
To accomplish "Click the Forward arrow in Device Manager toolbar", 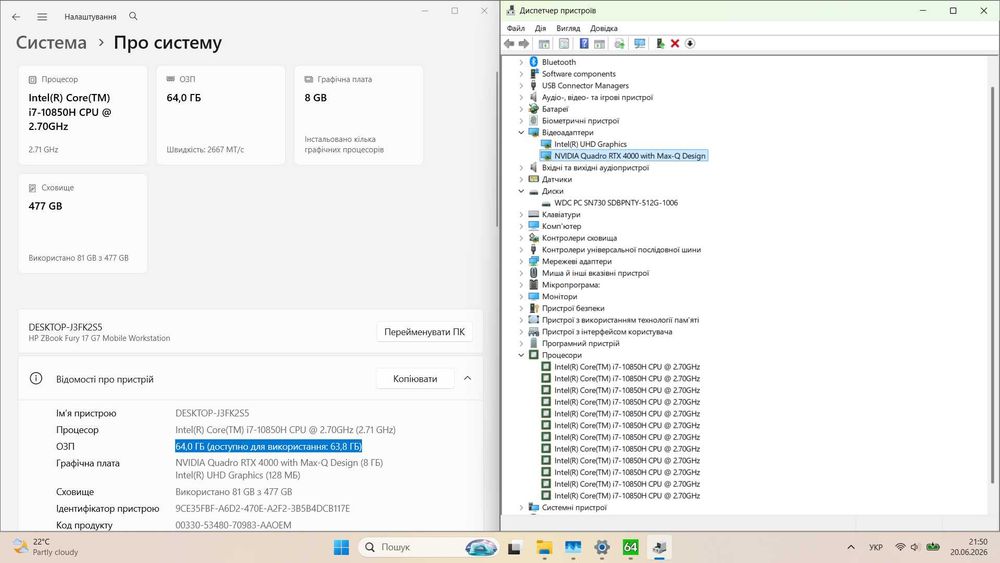I will click(524, 43).
